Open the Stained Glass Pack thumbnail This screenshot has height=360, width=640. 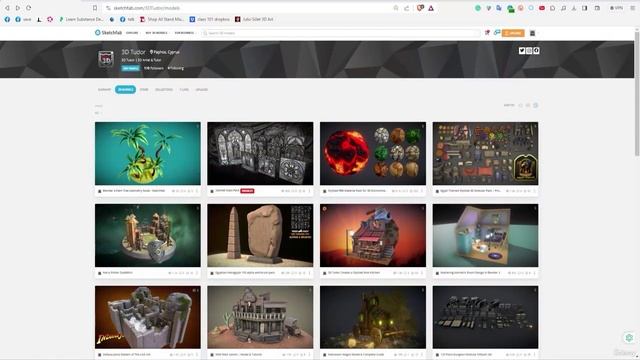click(260, 153)
